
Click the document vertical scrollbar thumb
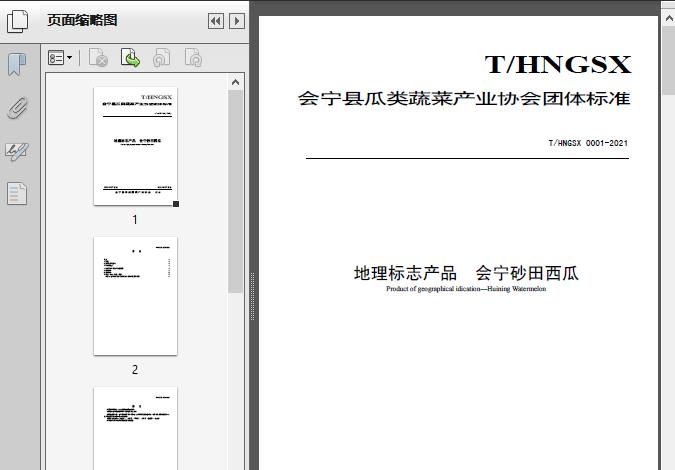coord(669,60)
